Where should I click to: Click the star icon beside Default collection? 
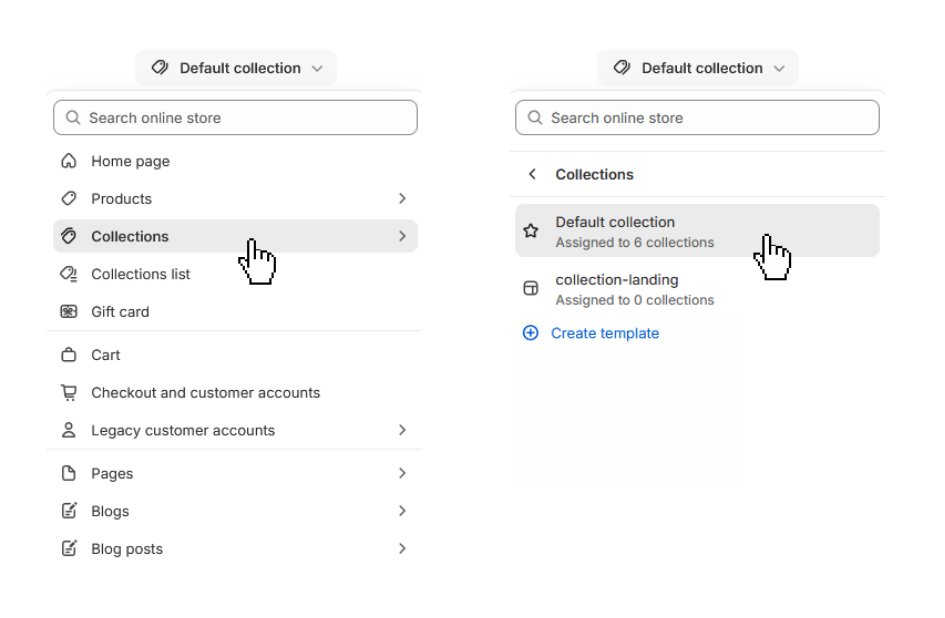click(530, 230)
